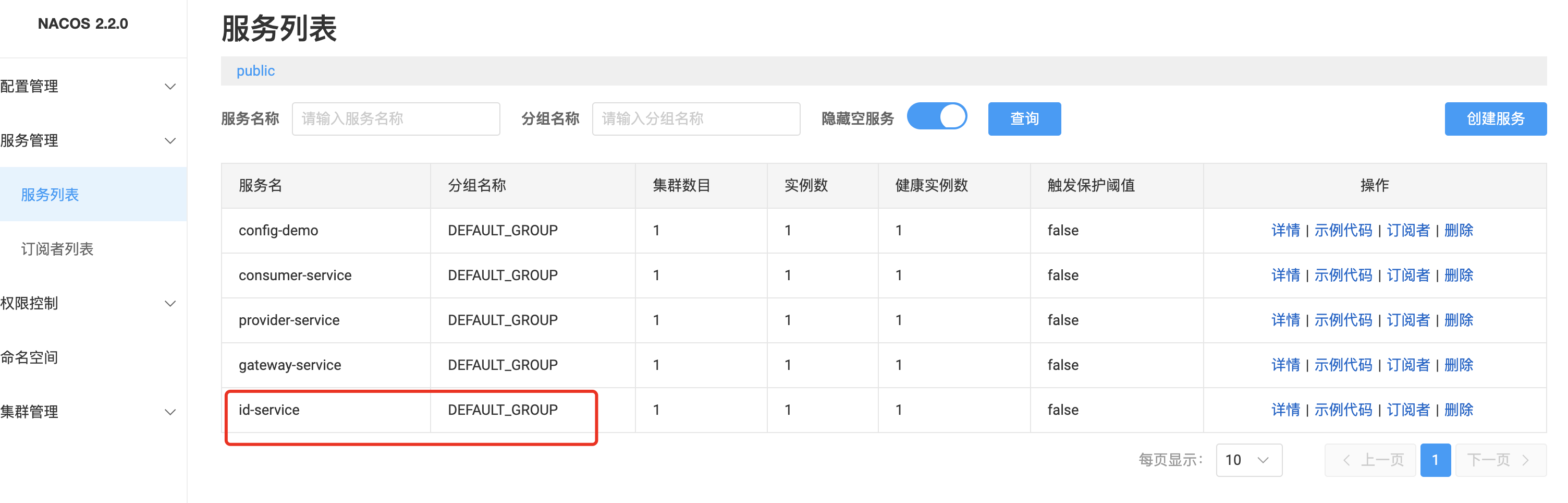The image size is (1568, 503).
Task: Open 订阅者 for consumer-service
Action: click(x=1408, y=274)
